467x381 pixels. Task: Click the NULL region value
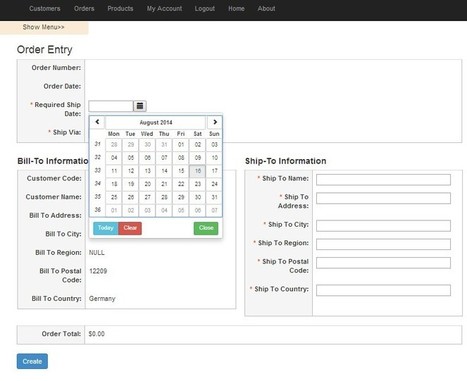point(97,253)
